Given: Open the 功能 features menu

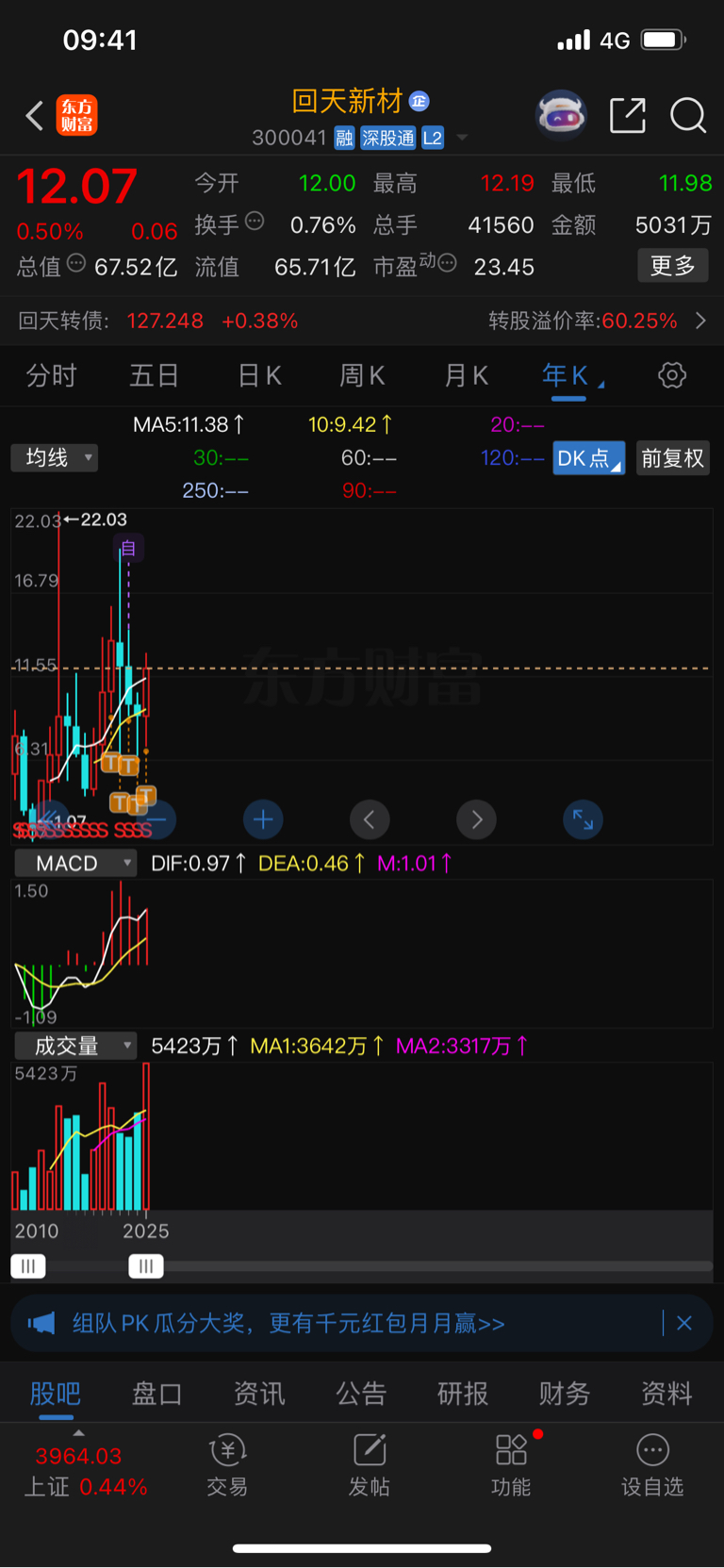Looking at the screenshot, I should (x=511, y=1466).
